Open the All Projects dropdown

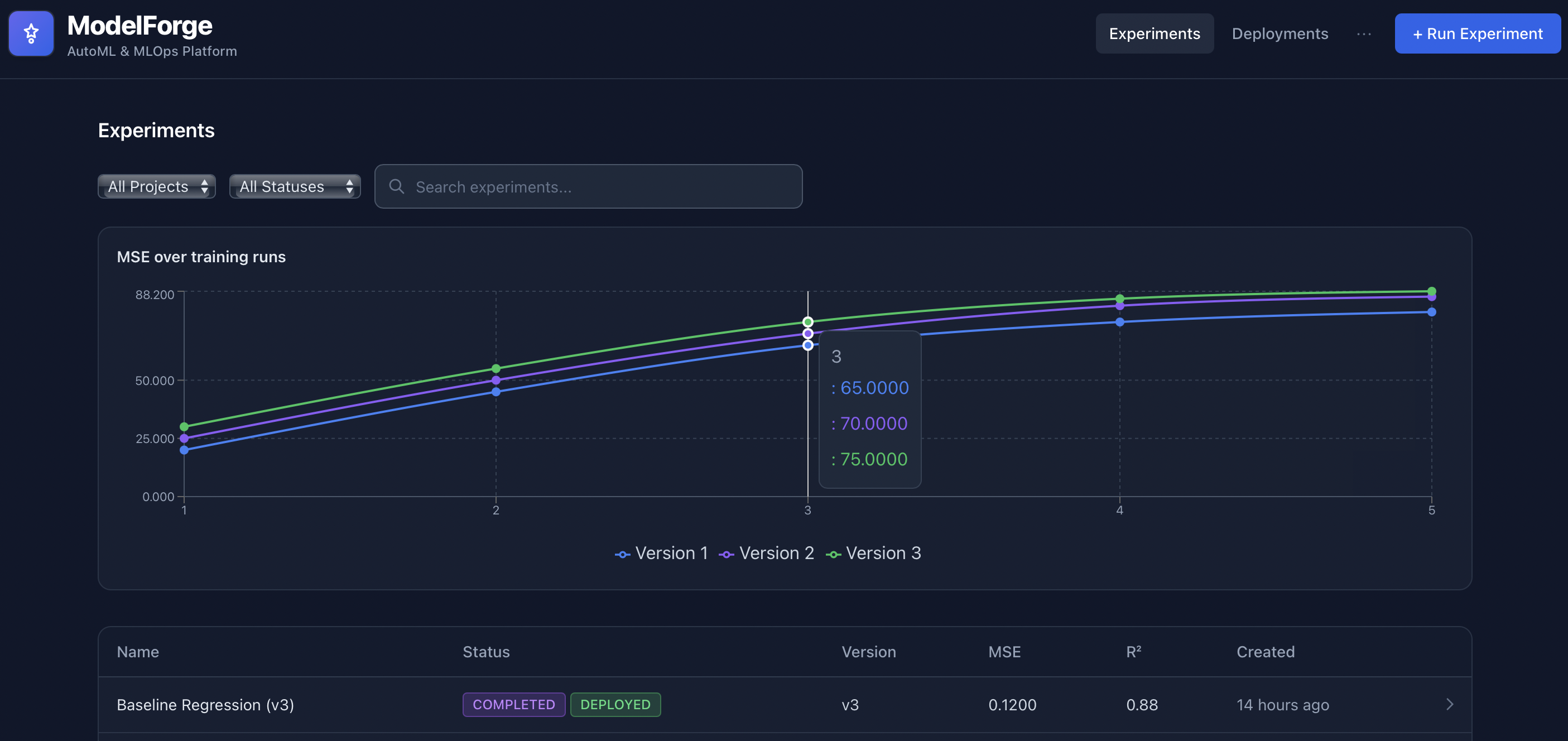156,186
